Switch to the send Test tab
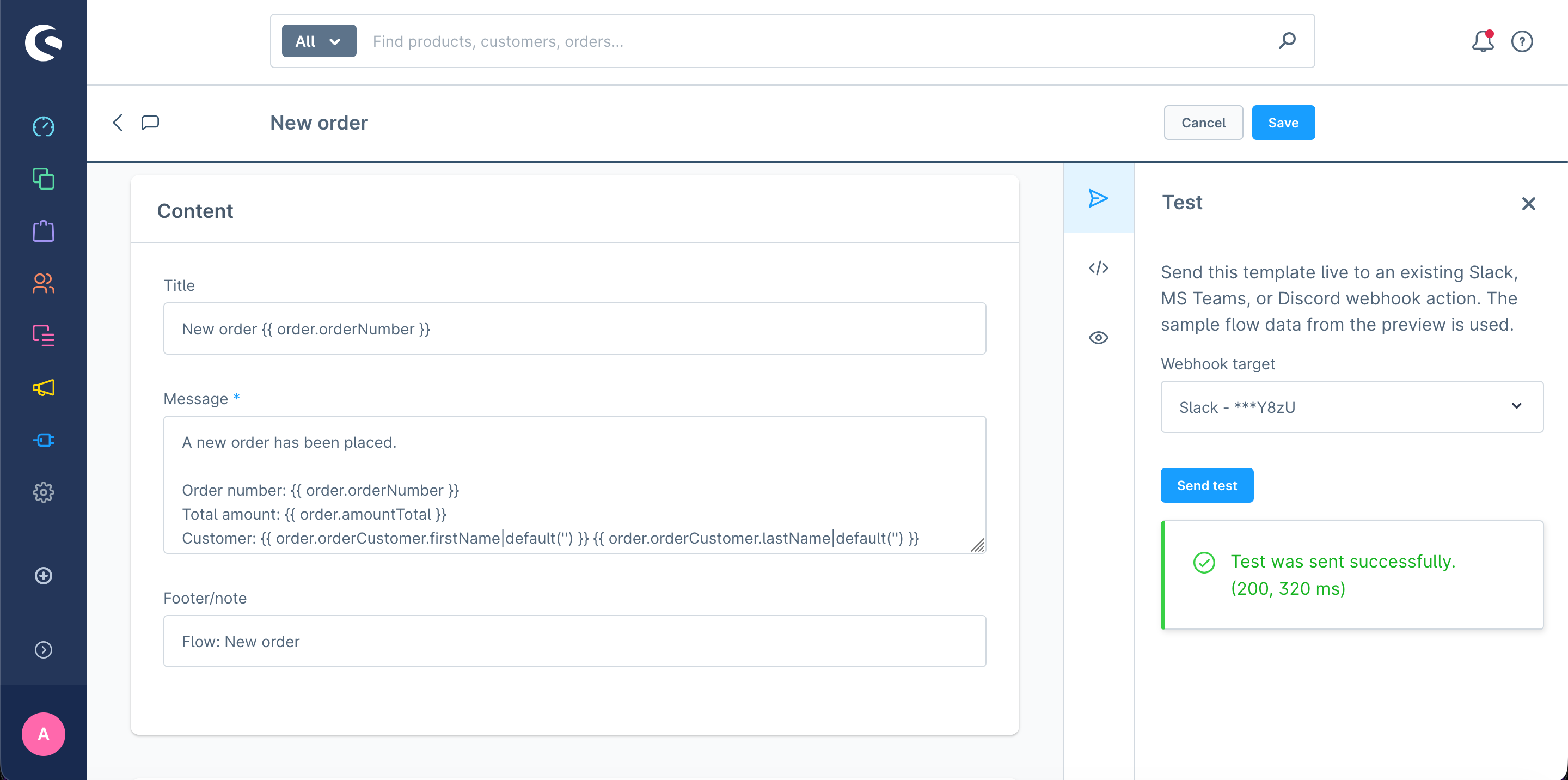1568x780 pixels. [x=1098, y=198]
